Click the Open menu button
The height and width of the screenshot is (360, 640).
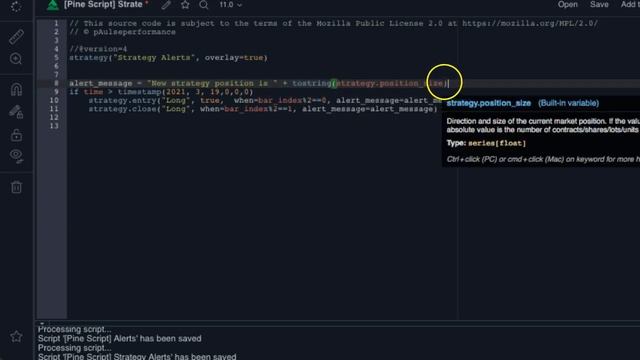567,4
